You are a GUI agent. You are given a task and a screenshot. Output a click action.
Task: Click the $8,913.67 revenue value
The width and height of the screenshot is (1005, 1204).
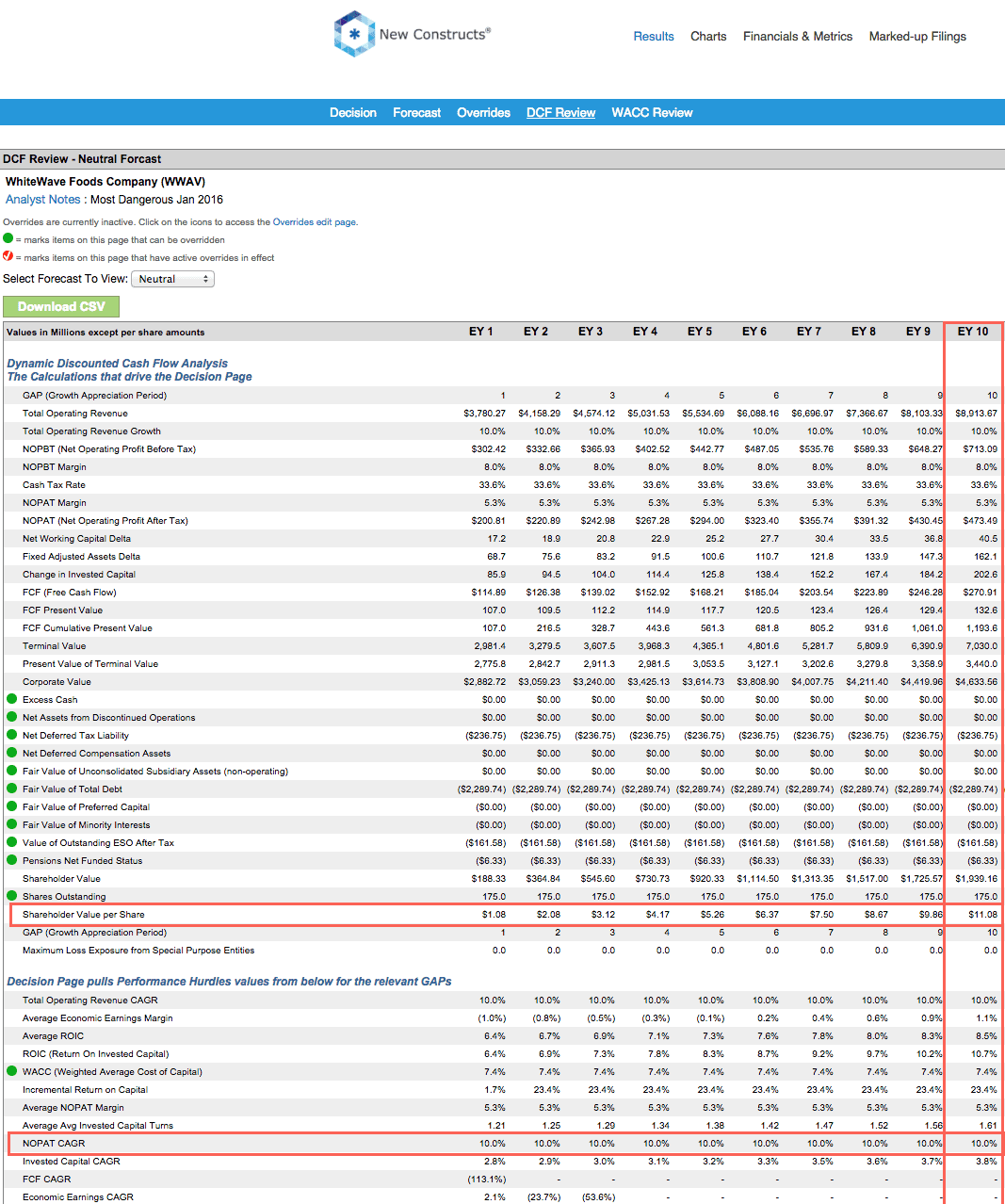[976, 413]
